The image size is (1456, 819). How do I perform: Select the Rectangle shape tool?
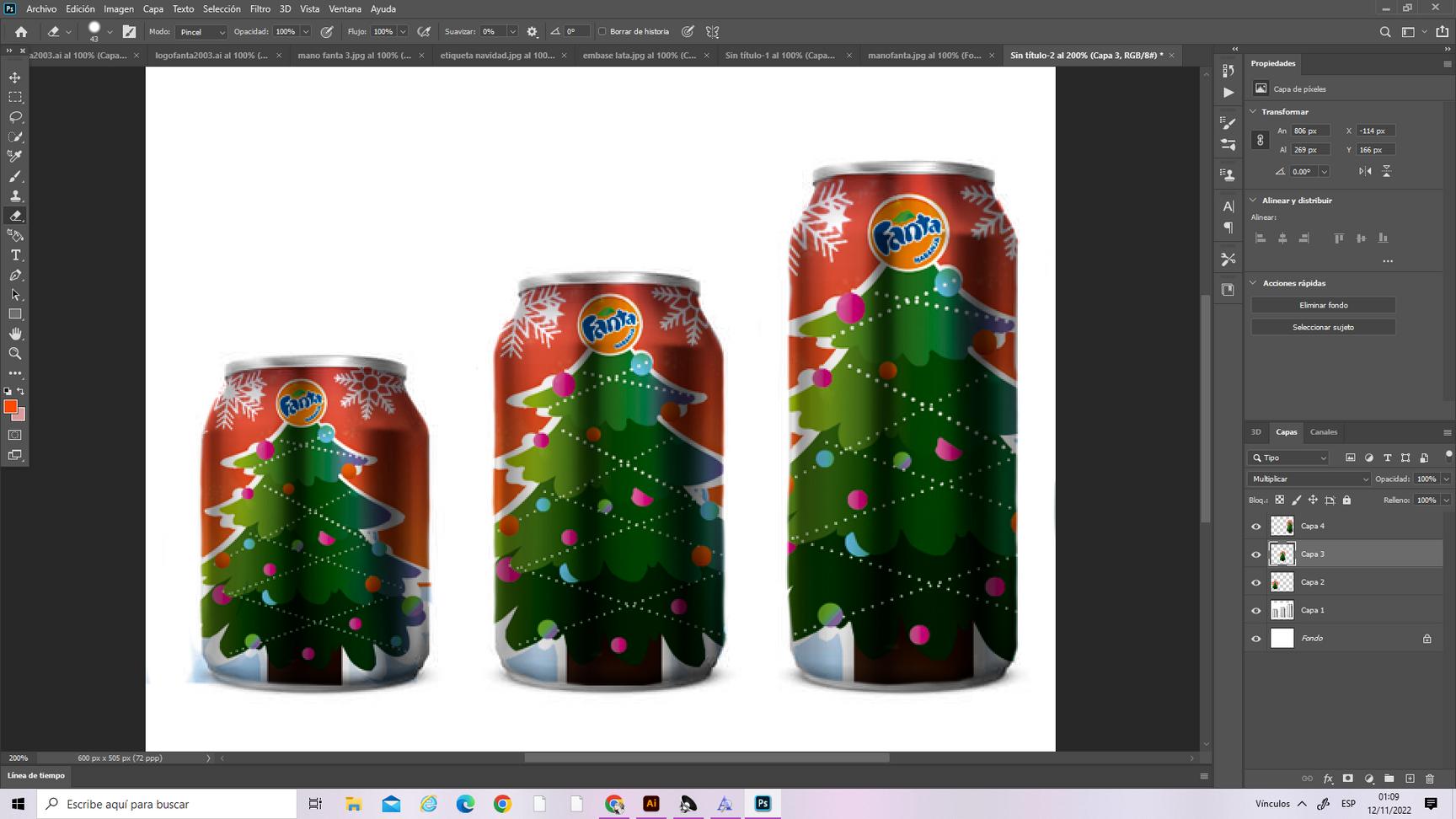click(15, 314)
